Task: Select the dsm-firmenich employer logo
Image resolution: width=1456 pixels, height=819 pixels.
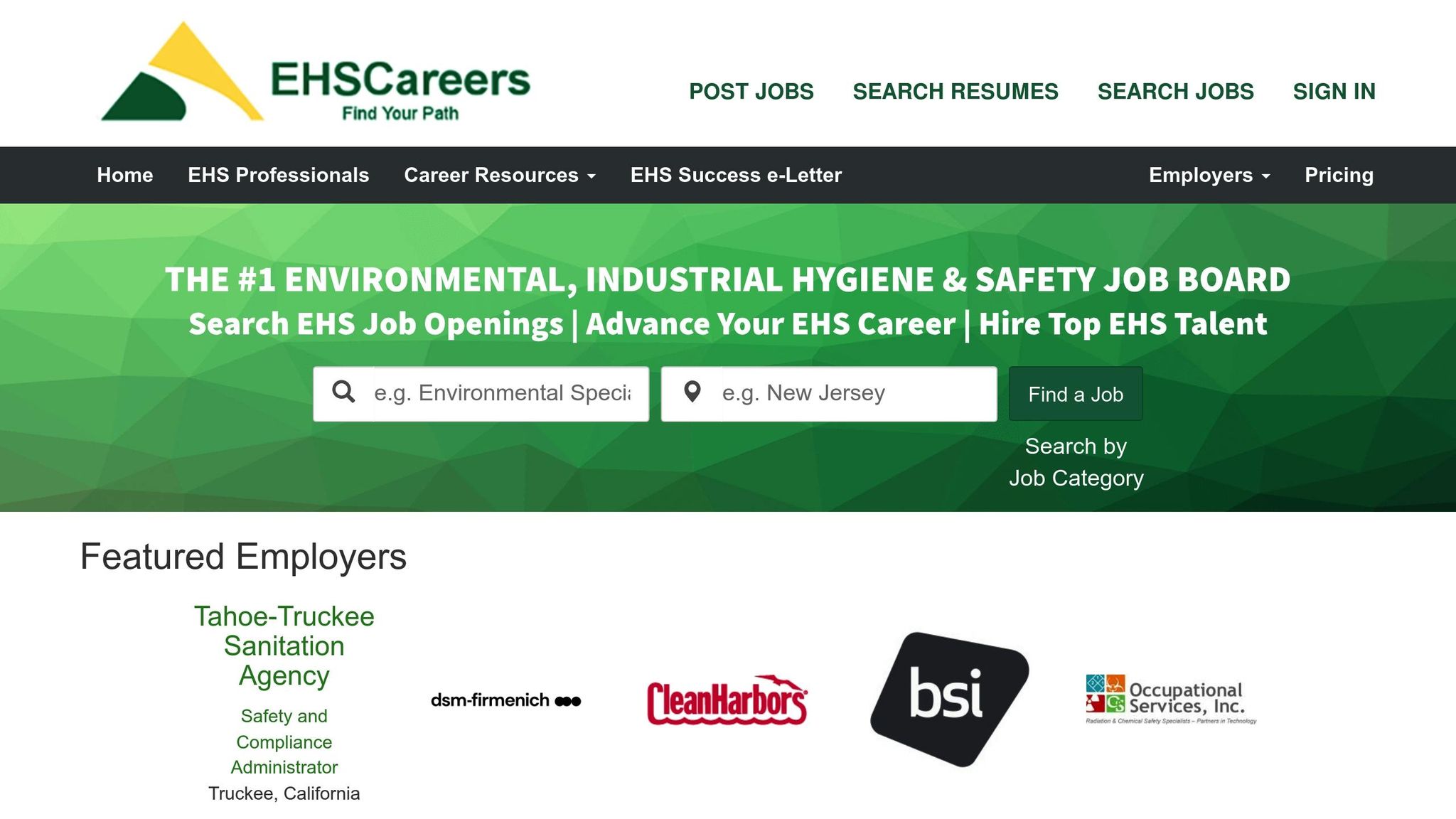Action: pyautogui.click(x=505, y=700)
